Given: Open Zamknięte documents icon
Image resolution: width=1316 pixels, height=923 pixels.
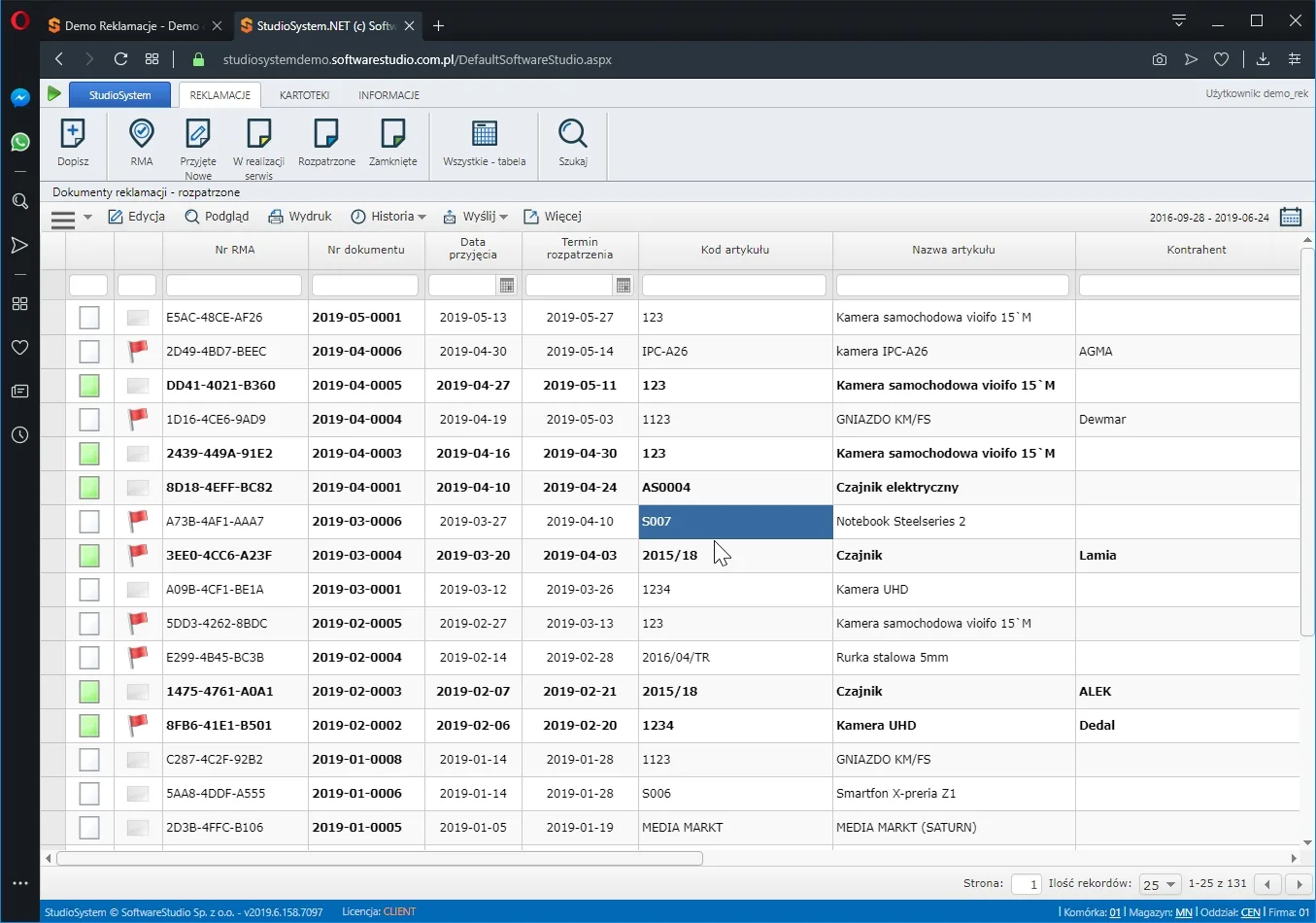Looking at the screenshot, I should click(392, 133).
